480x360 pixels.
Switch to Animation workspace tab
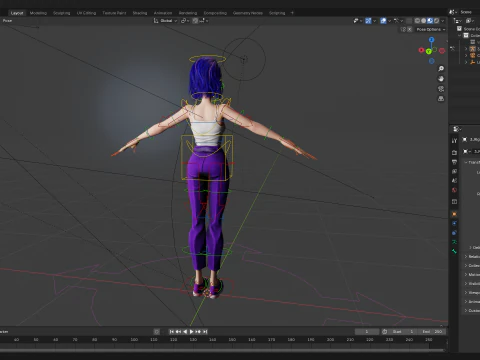163,13
